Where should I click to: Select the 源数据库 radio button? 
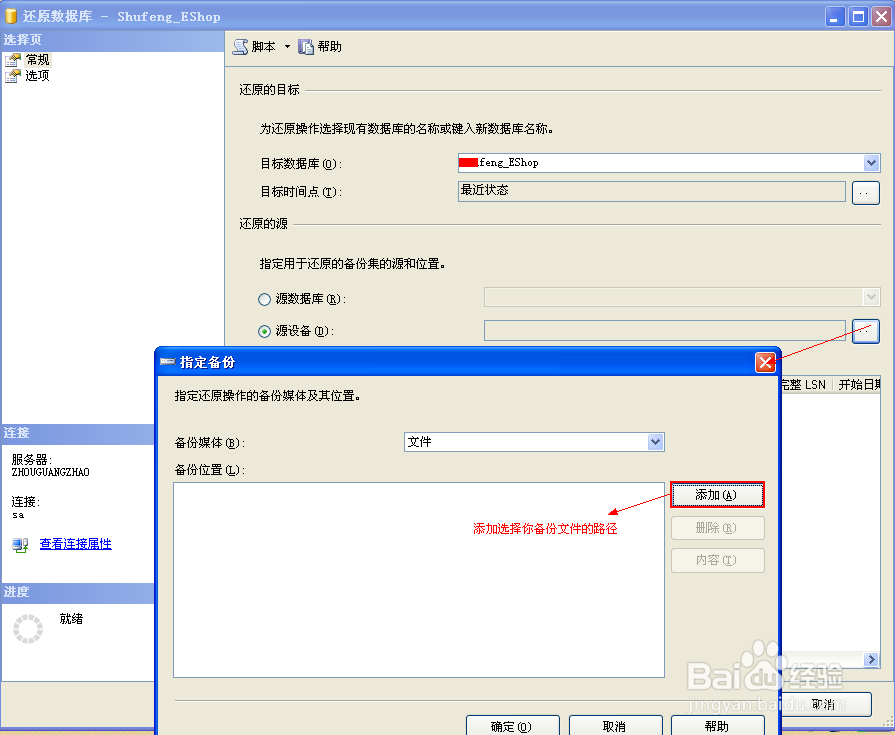[x=263, y=297]
